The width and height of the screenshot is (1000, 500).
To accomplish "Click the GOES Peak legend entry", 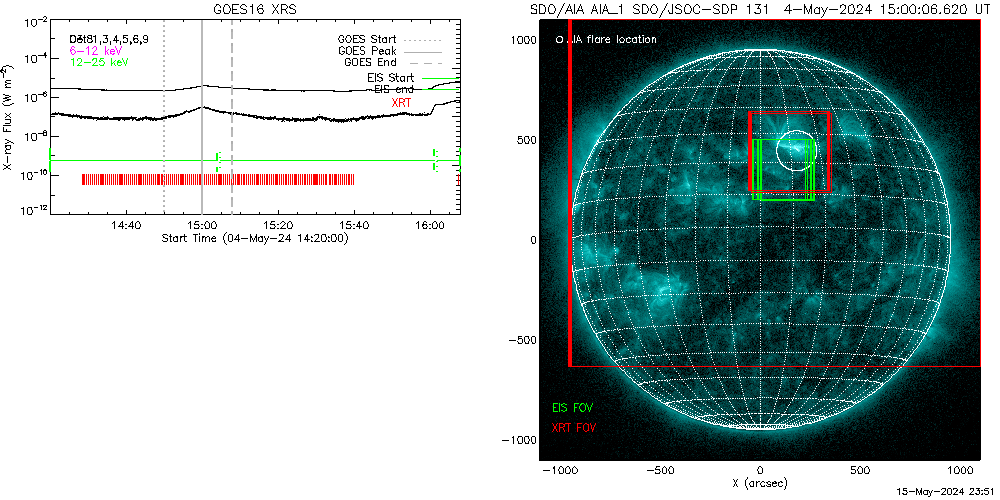I will (390, 51).
